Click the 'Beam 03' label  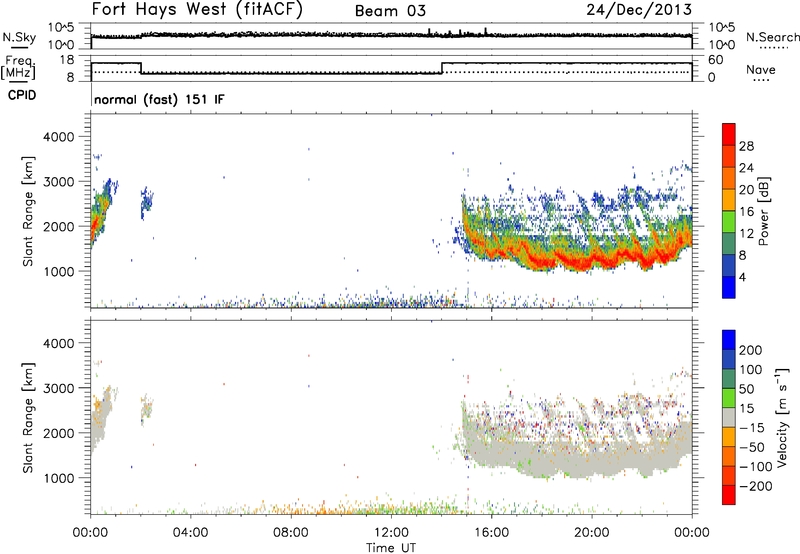390,11
